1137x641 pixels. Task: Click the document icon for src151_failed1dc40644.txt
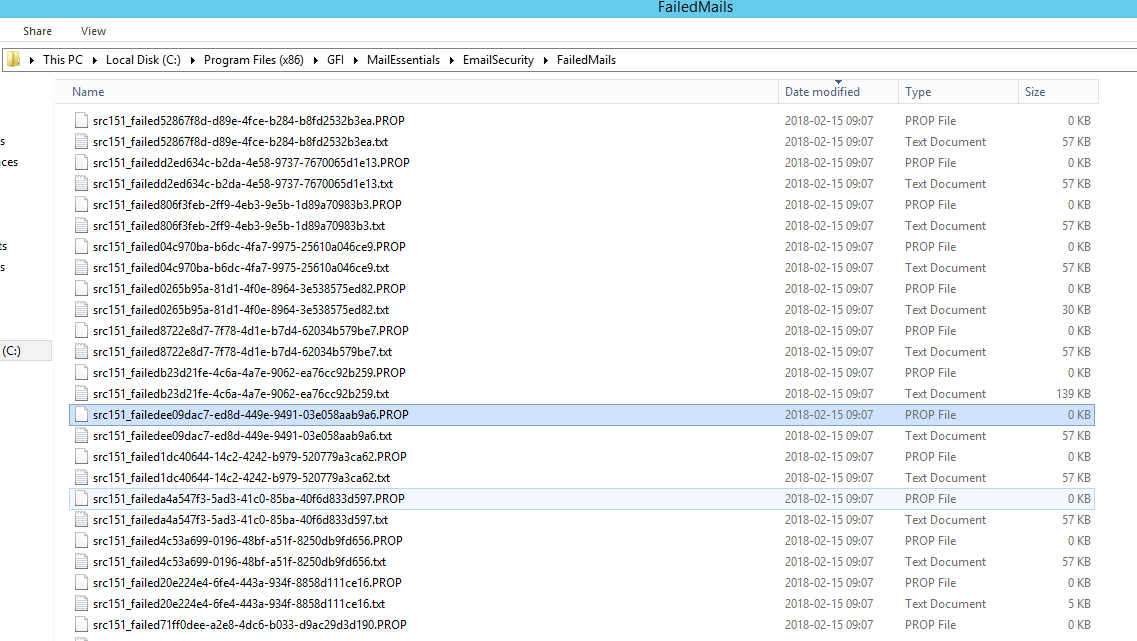pyautogui.click(x=81, y=477)
